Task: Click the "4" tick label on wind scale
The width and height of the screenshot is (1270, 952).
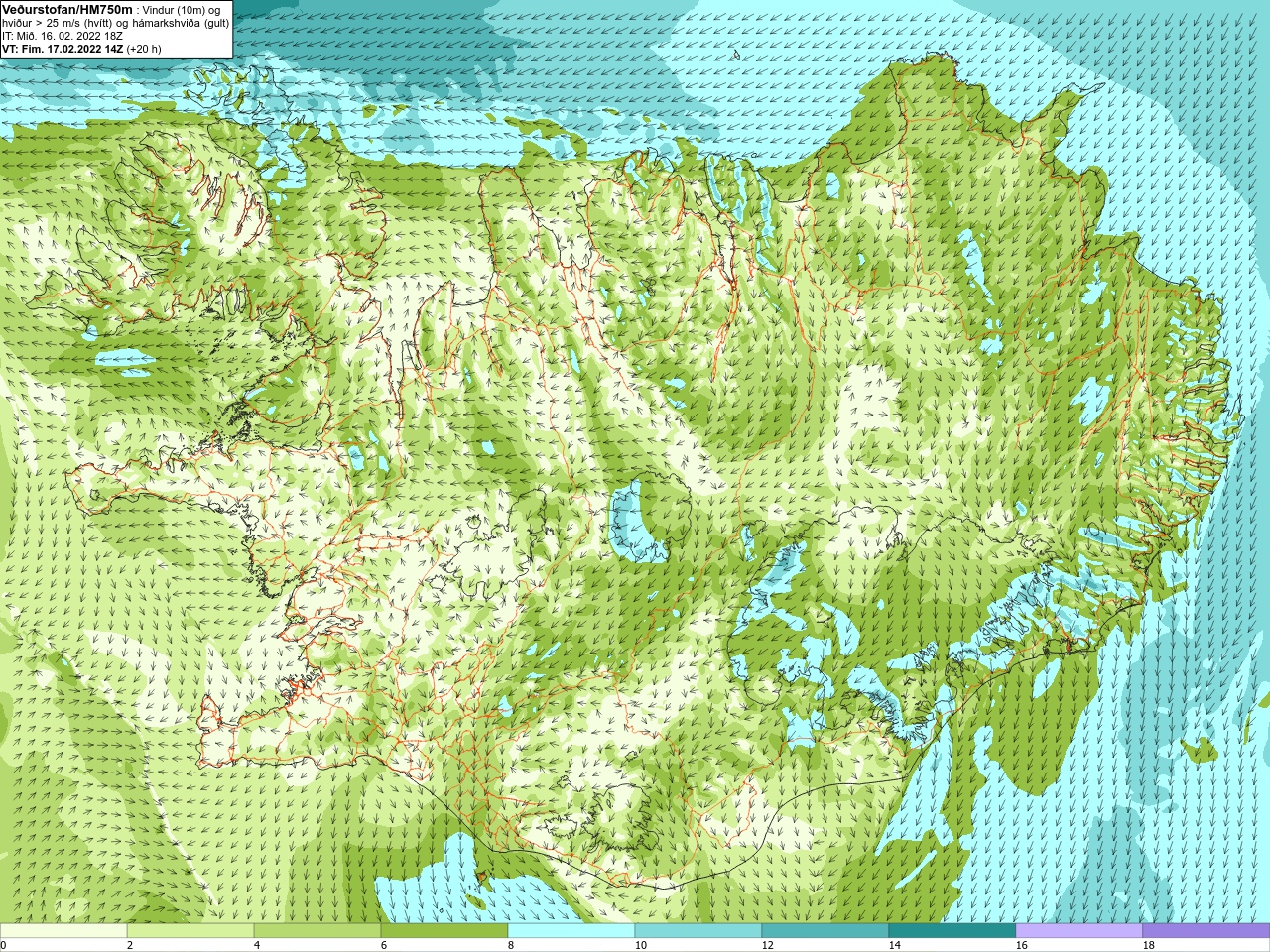Action: [257, 945]
